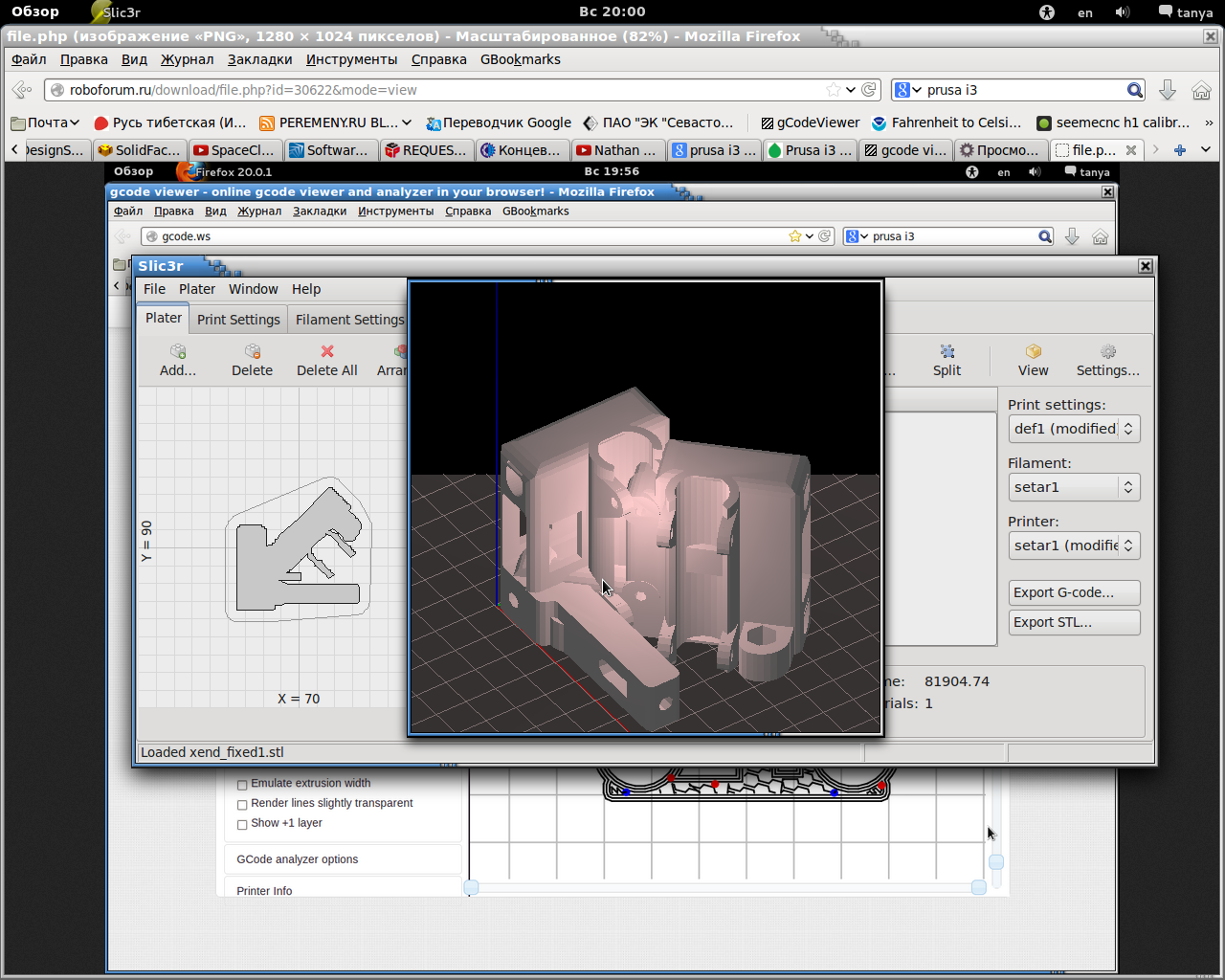Click the roboforum.ru address bar

[440, 90]
